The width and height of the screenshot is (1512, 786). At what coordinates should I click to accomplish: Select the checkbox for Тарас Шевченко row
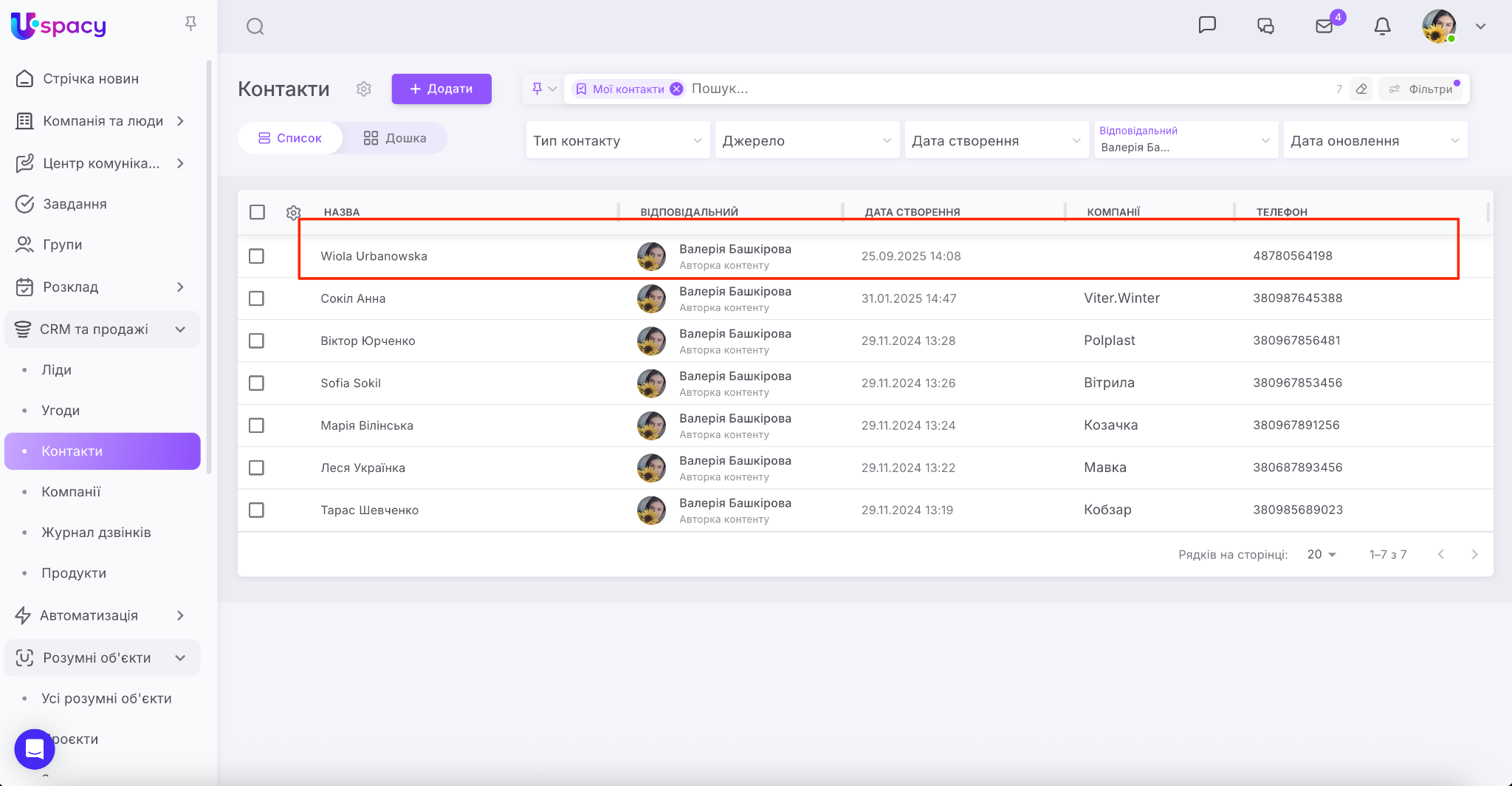pyautogui.click(x=257, y=510)
